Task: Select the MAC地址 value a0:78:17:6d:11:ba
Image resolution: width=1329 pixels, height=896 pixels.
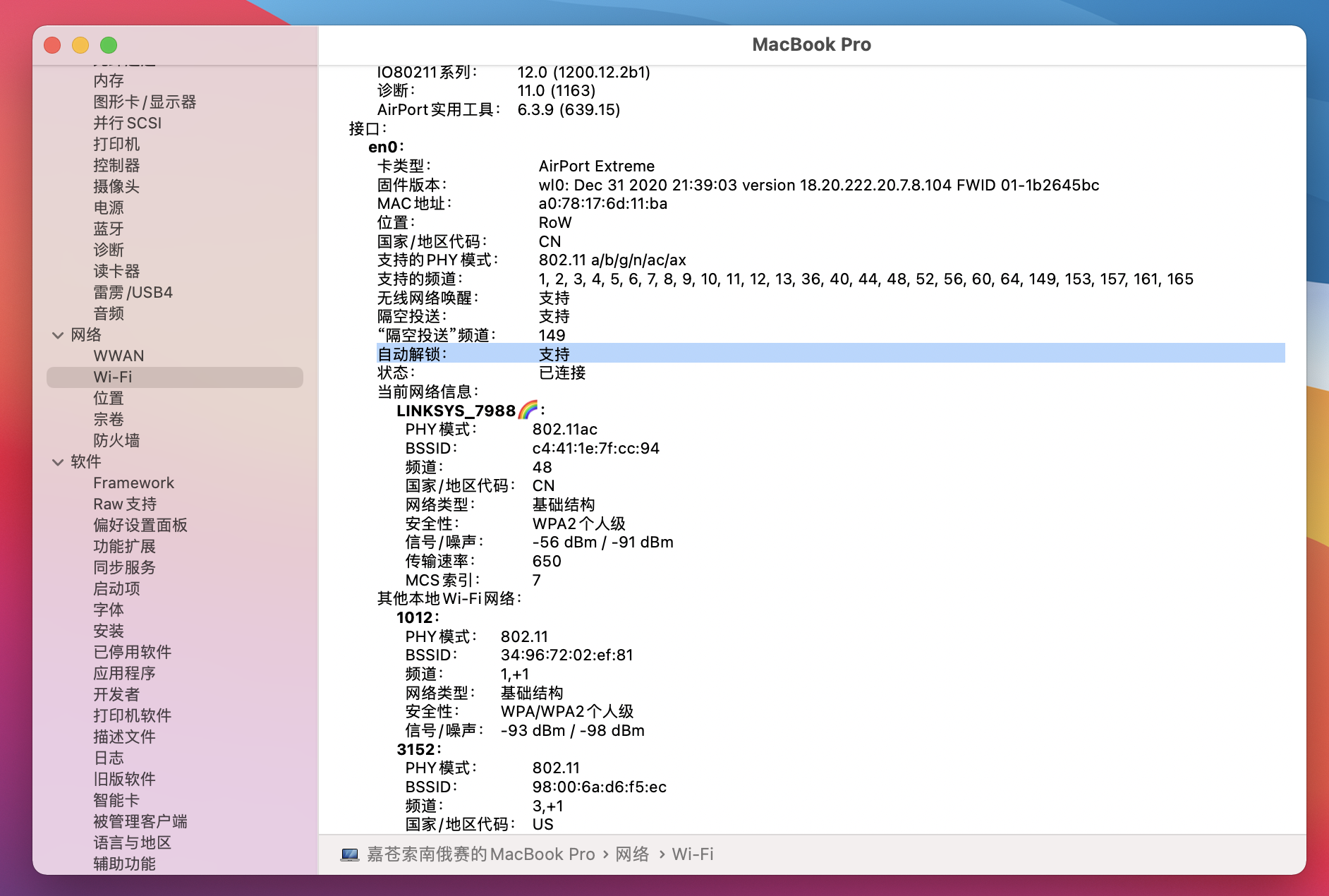Action: pyautogui.click(x=602, y=203)
